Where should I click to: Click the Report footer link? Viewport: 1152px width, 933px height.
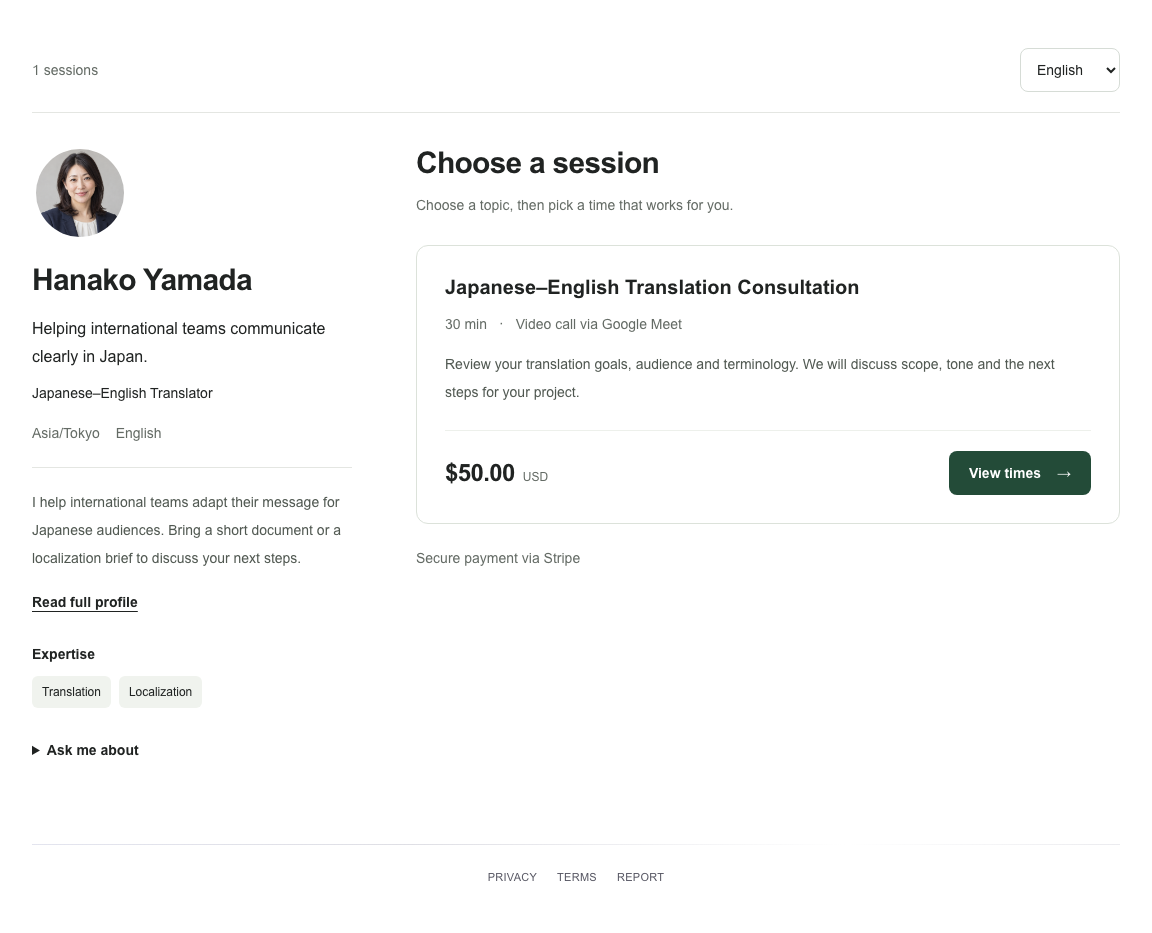[x=640, y=877]
